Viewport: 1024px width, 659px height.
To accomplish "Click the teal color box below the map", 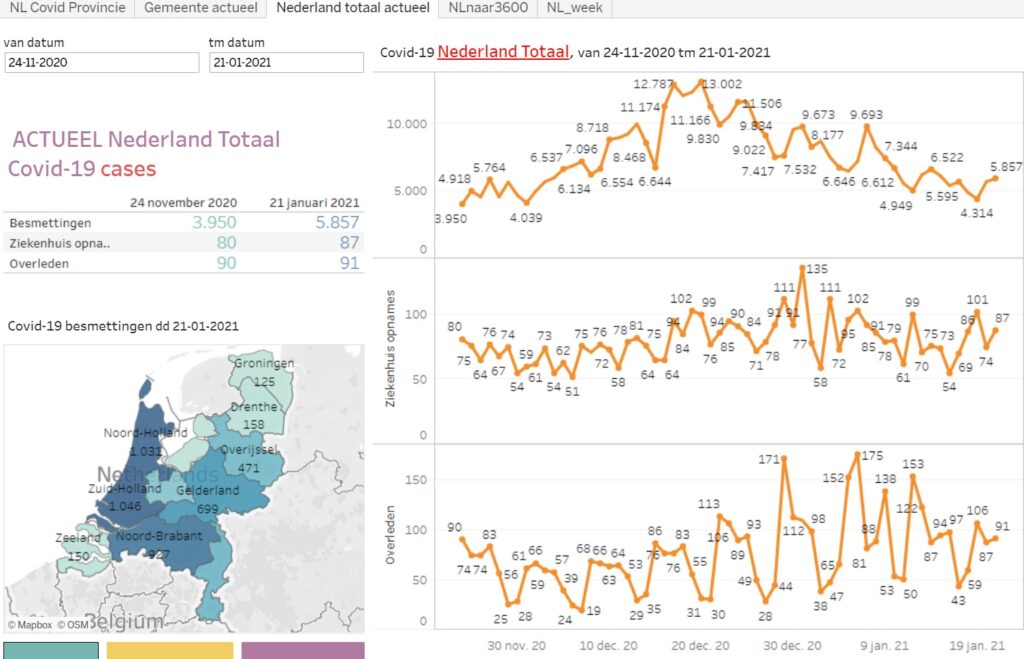I will pos(50,650).
